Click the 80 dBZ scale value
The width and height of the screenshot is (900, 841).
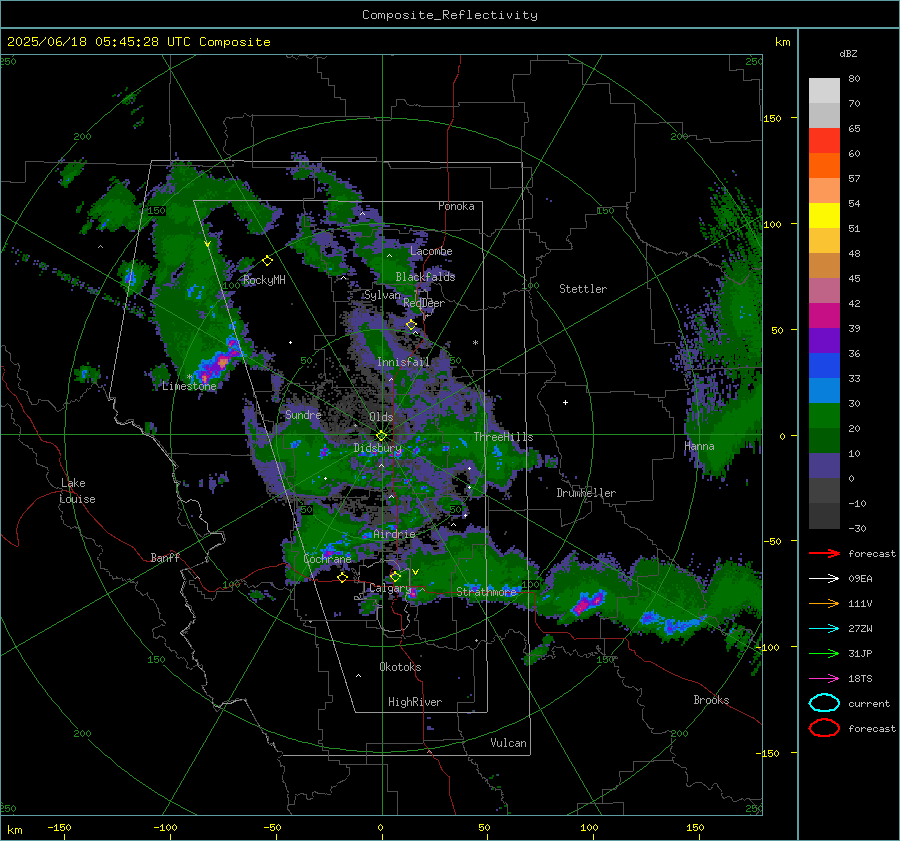coord(854,79)
